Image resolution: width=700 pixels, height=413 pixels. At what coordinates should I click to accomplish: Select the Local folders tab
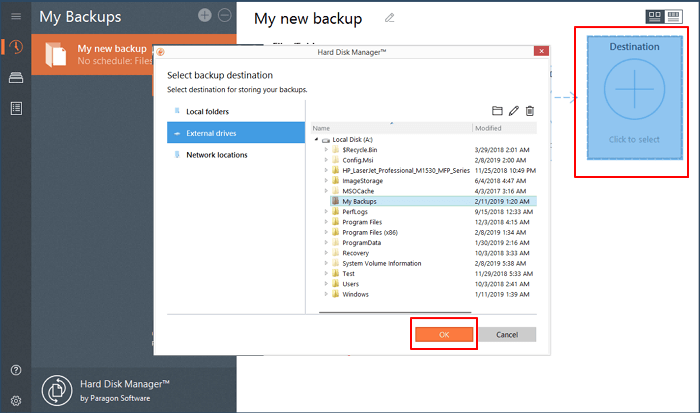tap(207, 111)
